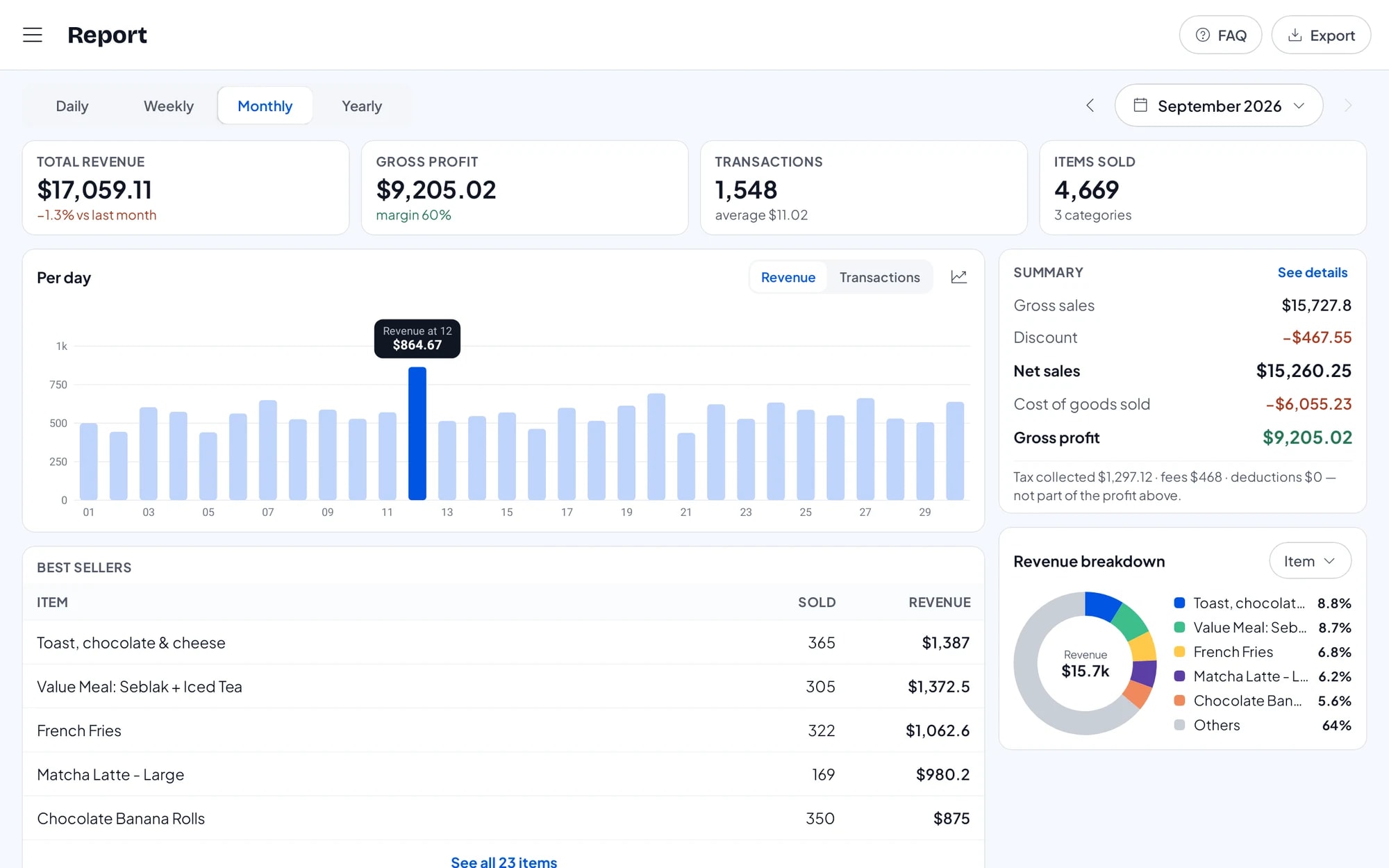This screenshot has width=1389, height=868.
Task: Open the September 2026 date picker
Action: coord(1219,106)
